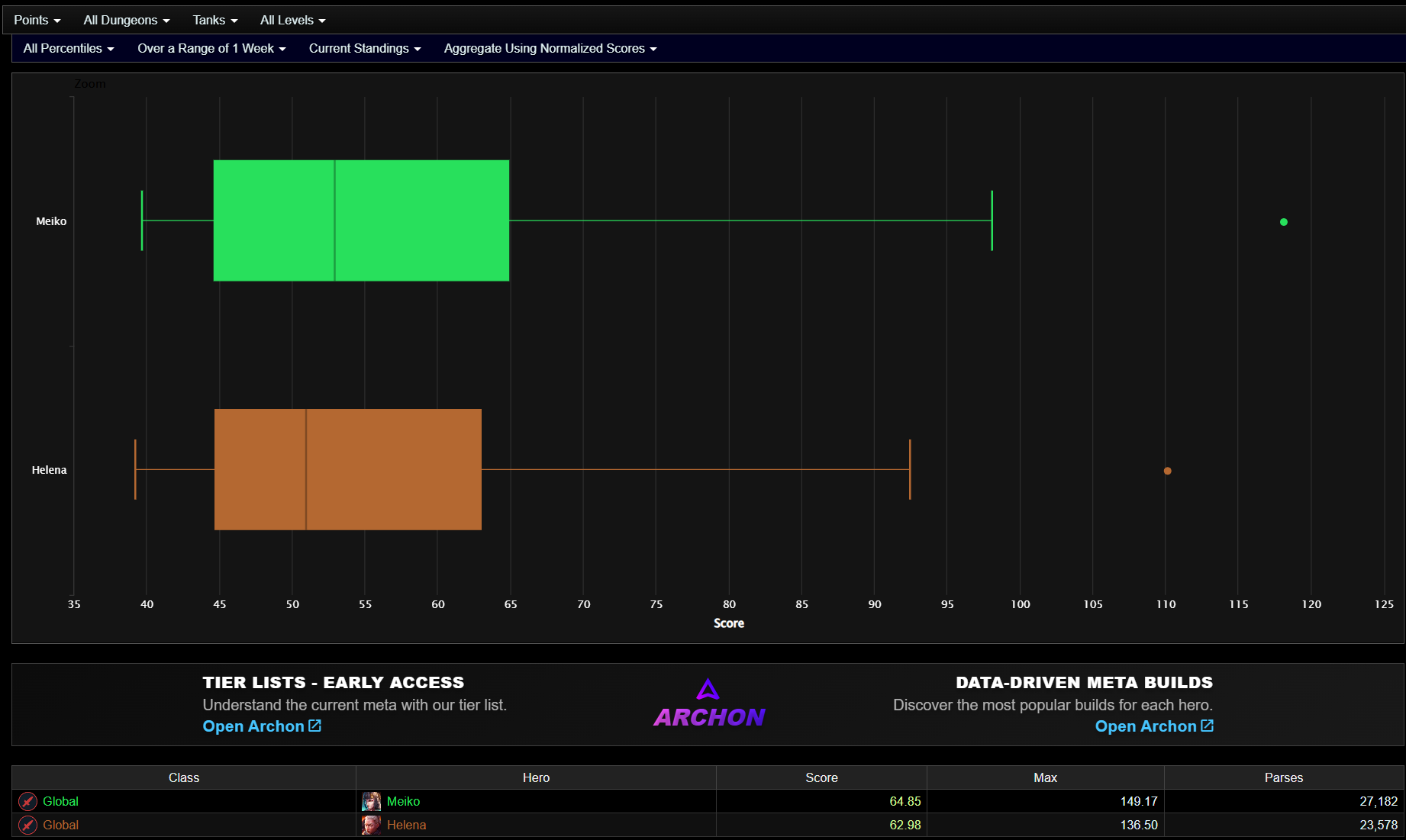This screenshot has width=1406, height=840.
Task: Open the Over a Range of 1 Week dropdown
Action: (x=211, y=48)
